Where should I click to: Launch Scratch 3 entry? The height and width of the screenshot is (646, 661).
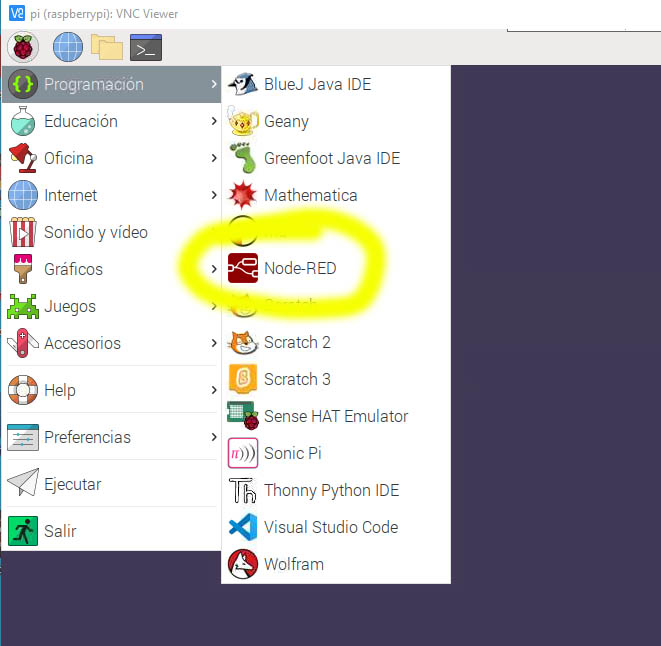(336, 379)
